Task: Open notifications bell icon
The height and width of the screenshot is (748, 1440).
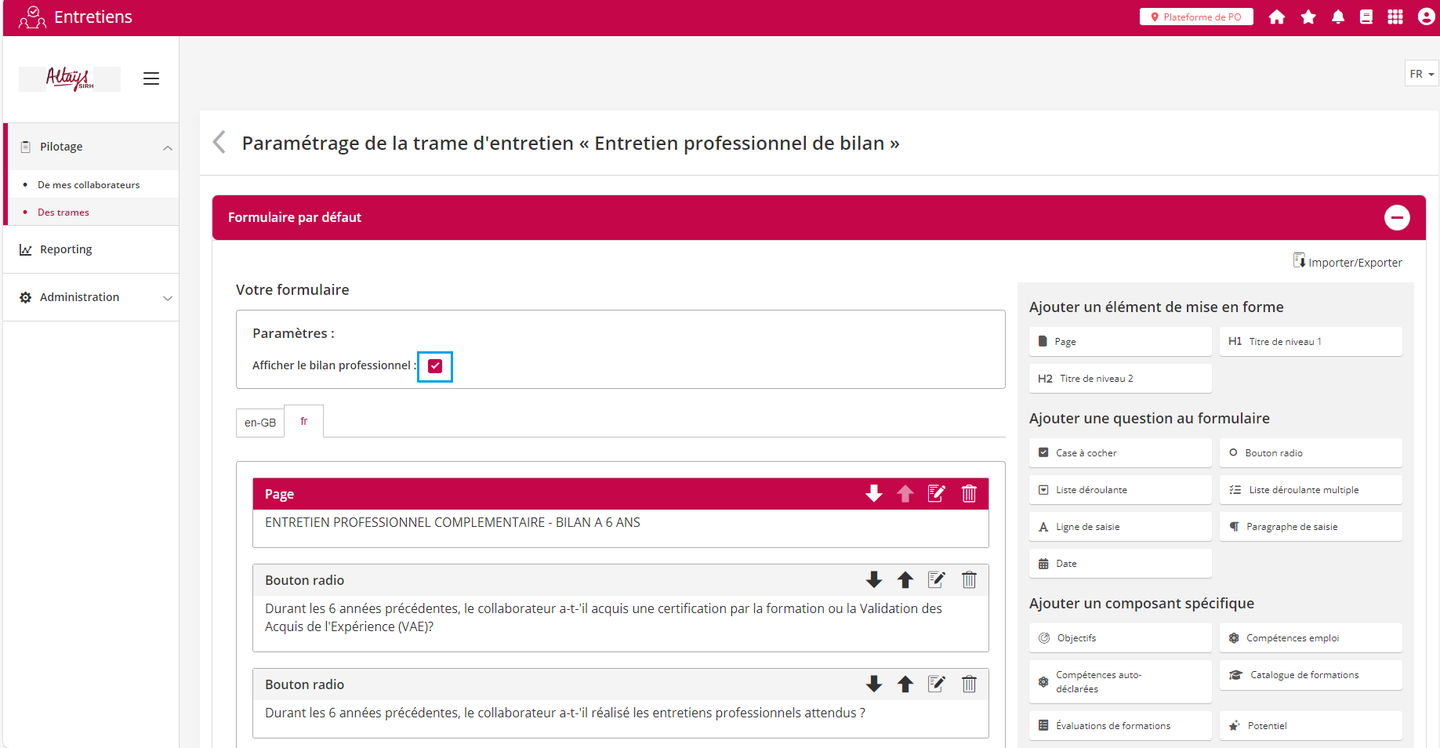Action: tap(1338, 17)
